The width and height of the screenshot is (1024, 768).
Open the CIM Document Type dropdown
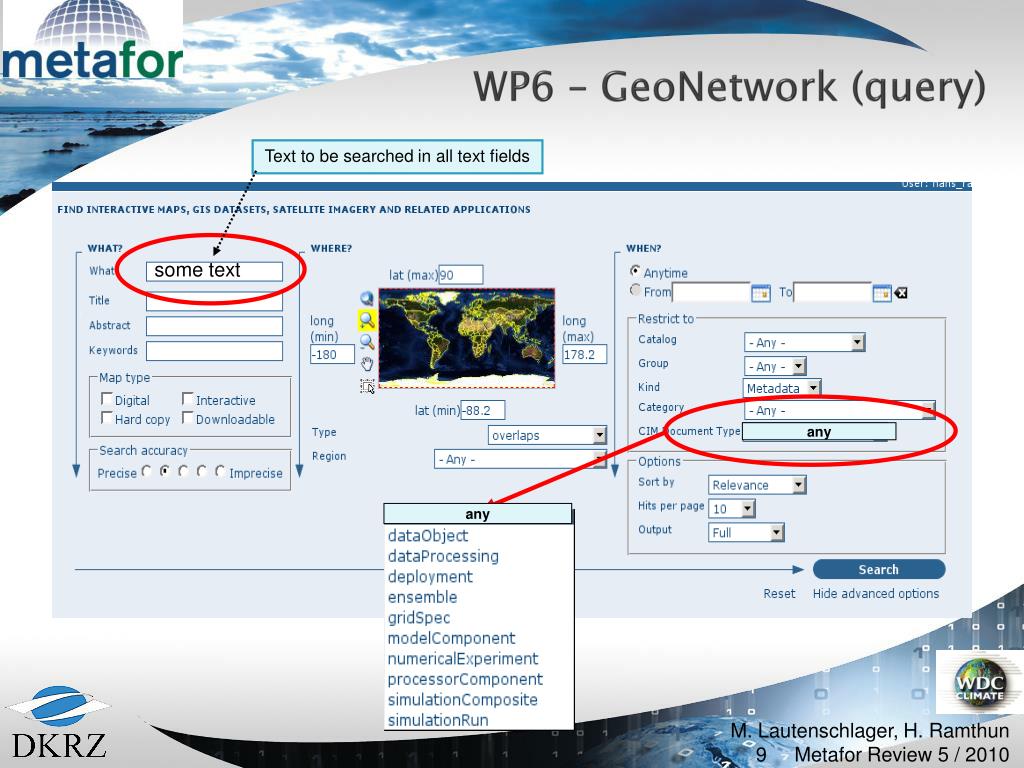tap(819, 432)
